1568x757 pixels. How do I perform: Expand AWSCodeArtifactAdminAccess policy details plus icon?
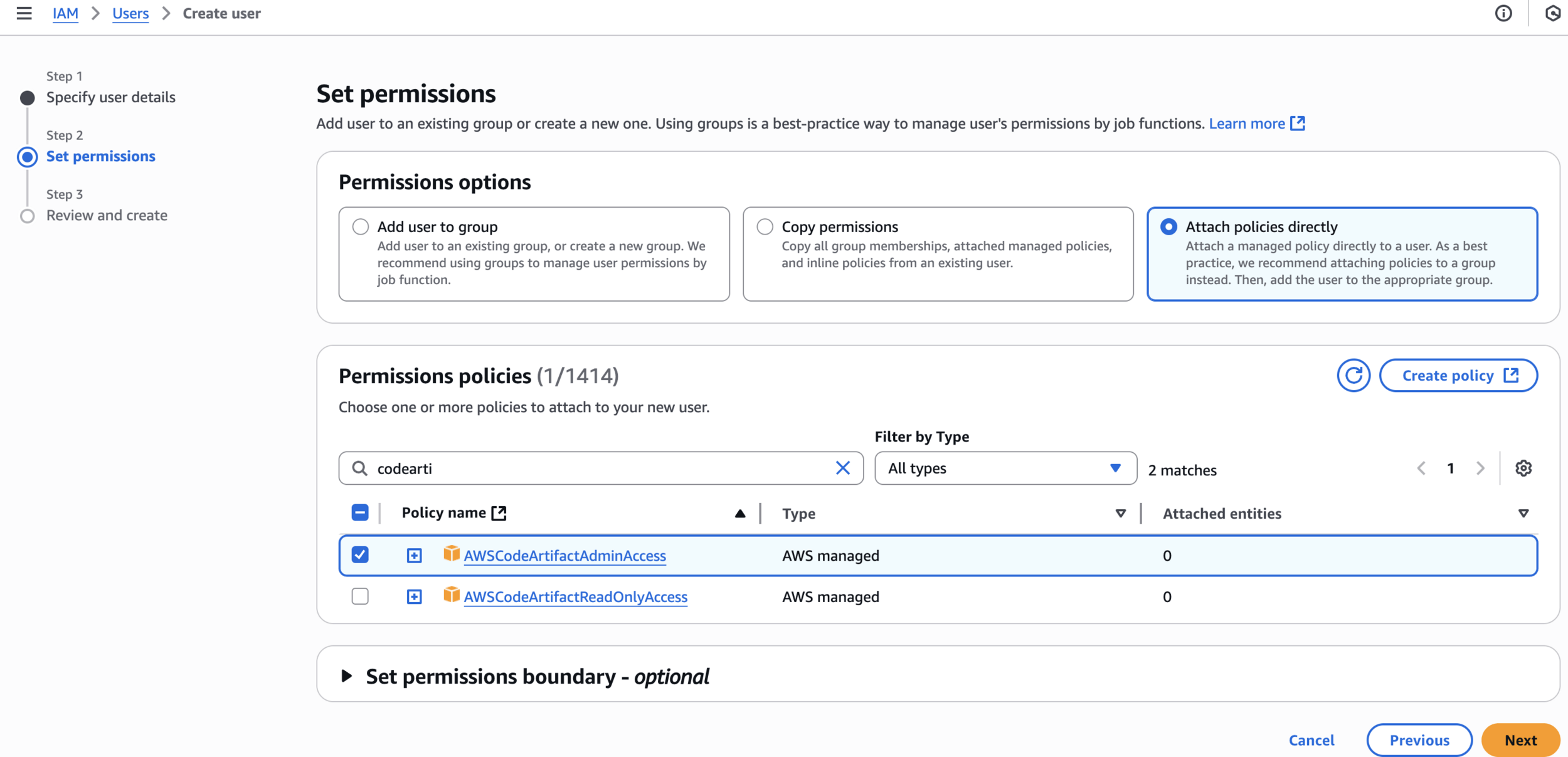(414, 556)
